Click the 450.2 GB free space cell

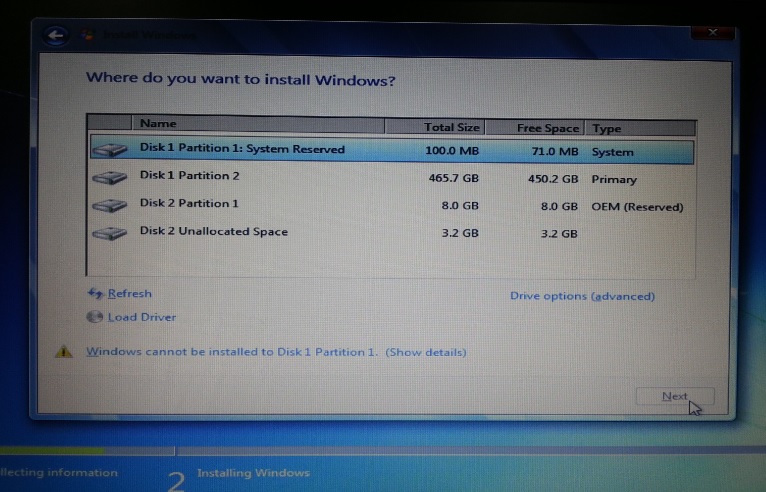tap(553, 179)
